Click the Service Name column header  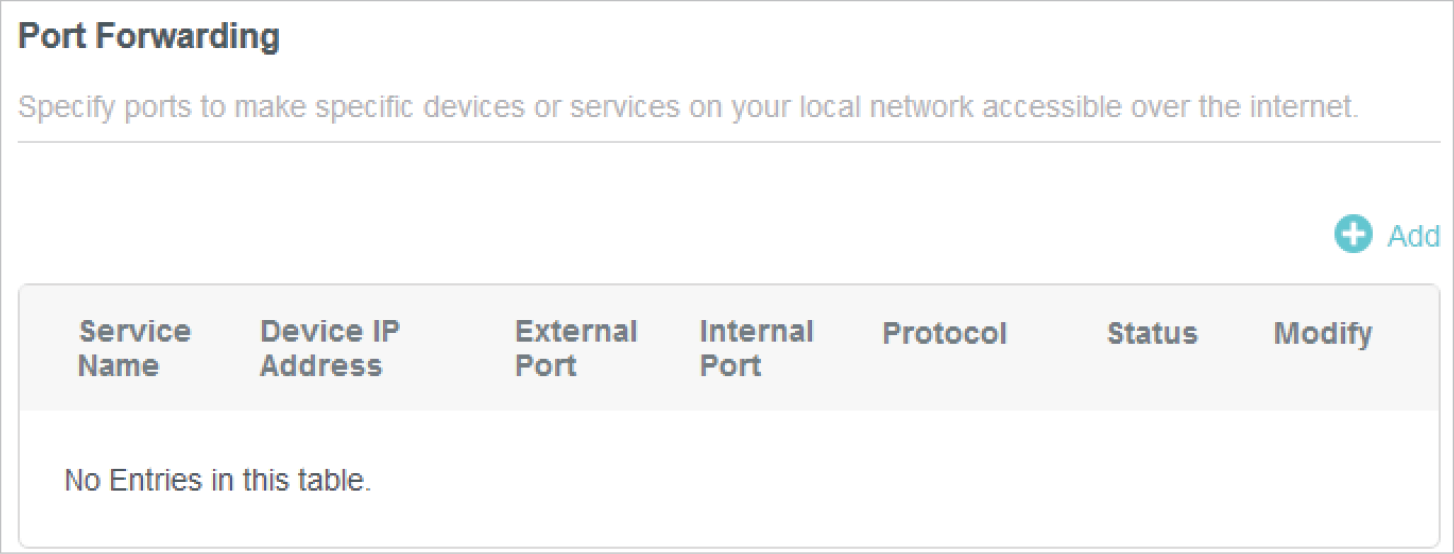click(x=134, y=348)
